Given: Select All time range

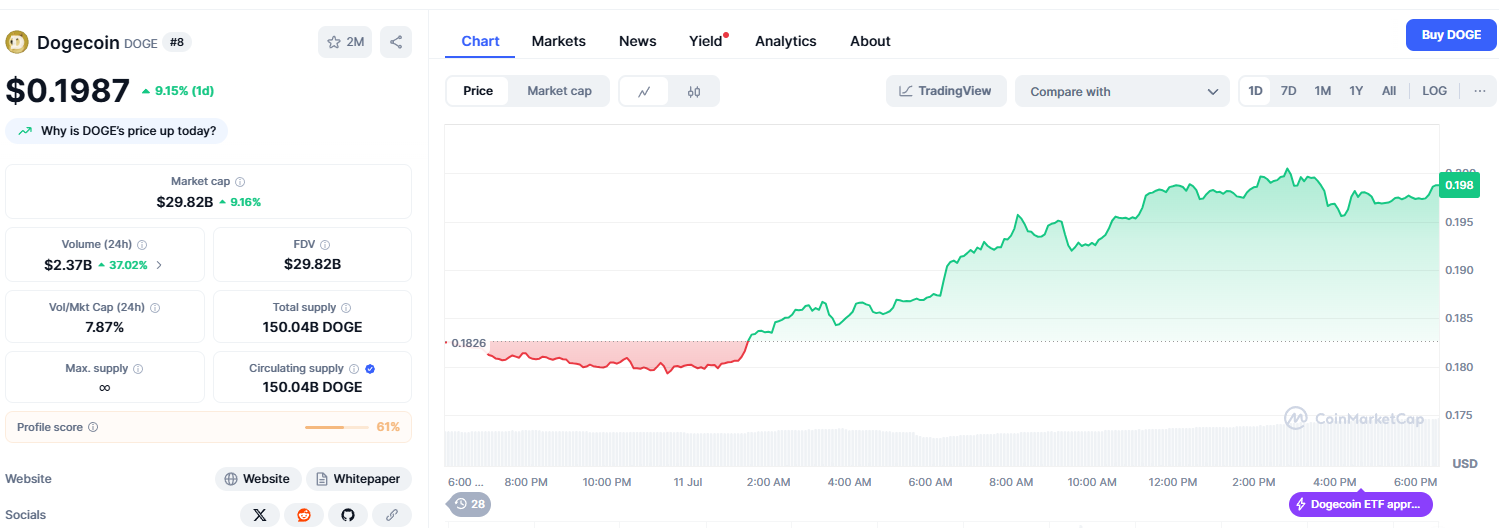Looking at the screenshot, I should (x=1389, y=91).
